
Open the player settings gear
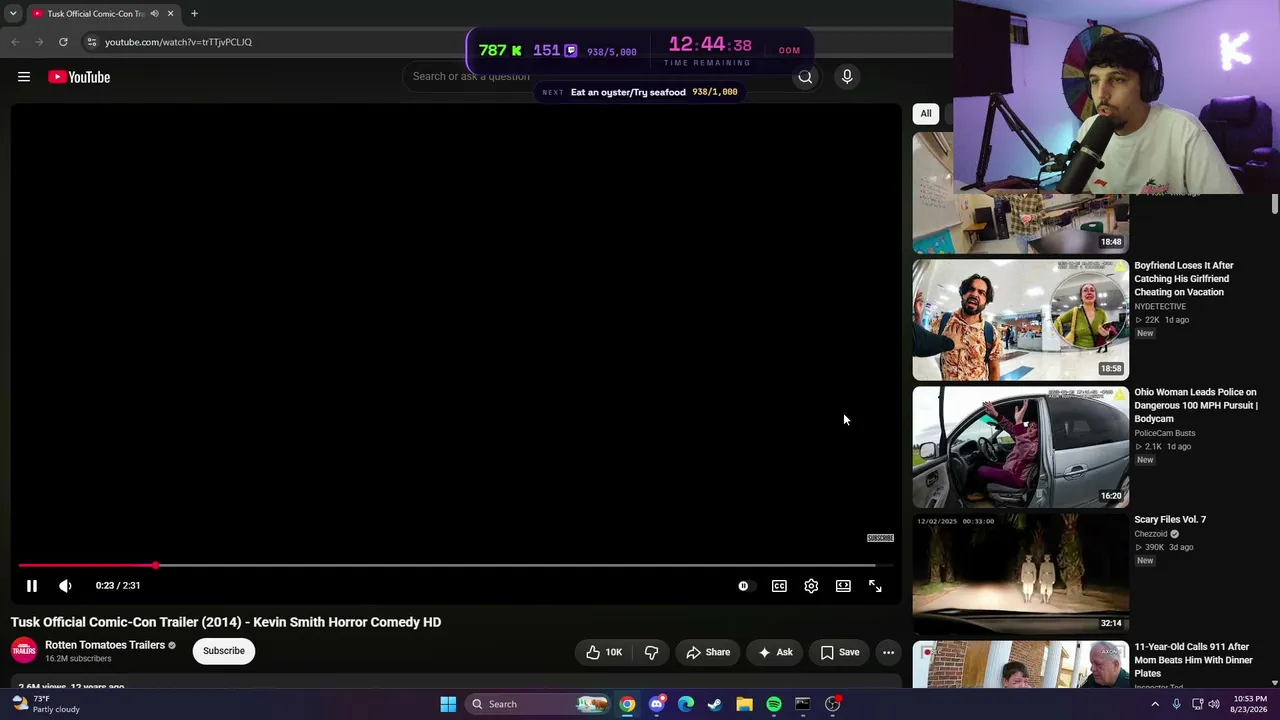click(811, 586)
